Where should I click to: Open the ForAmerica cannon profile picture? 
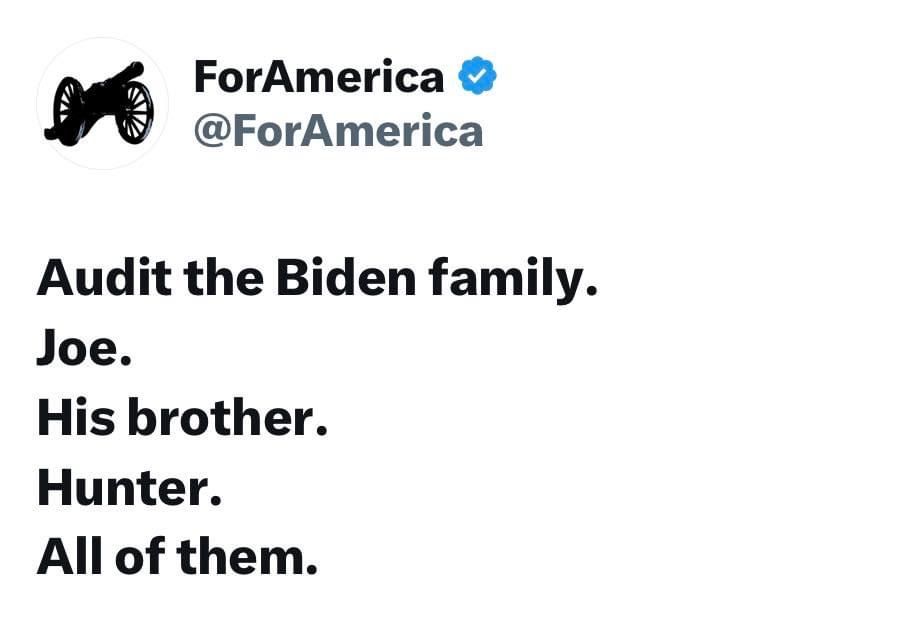[102, 103]
